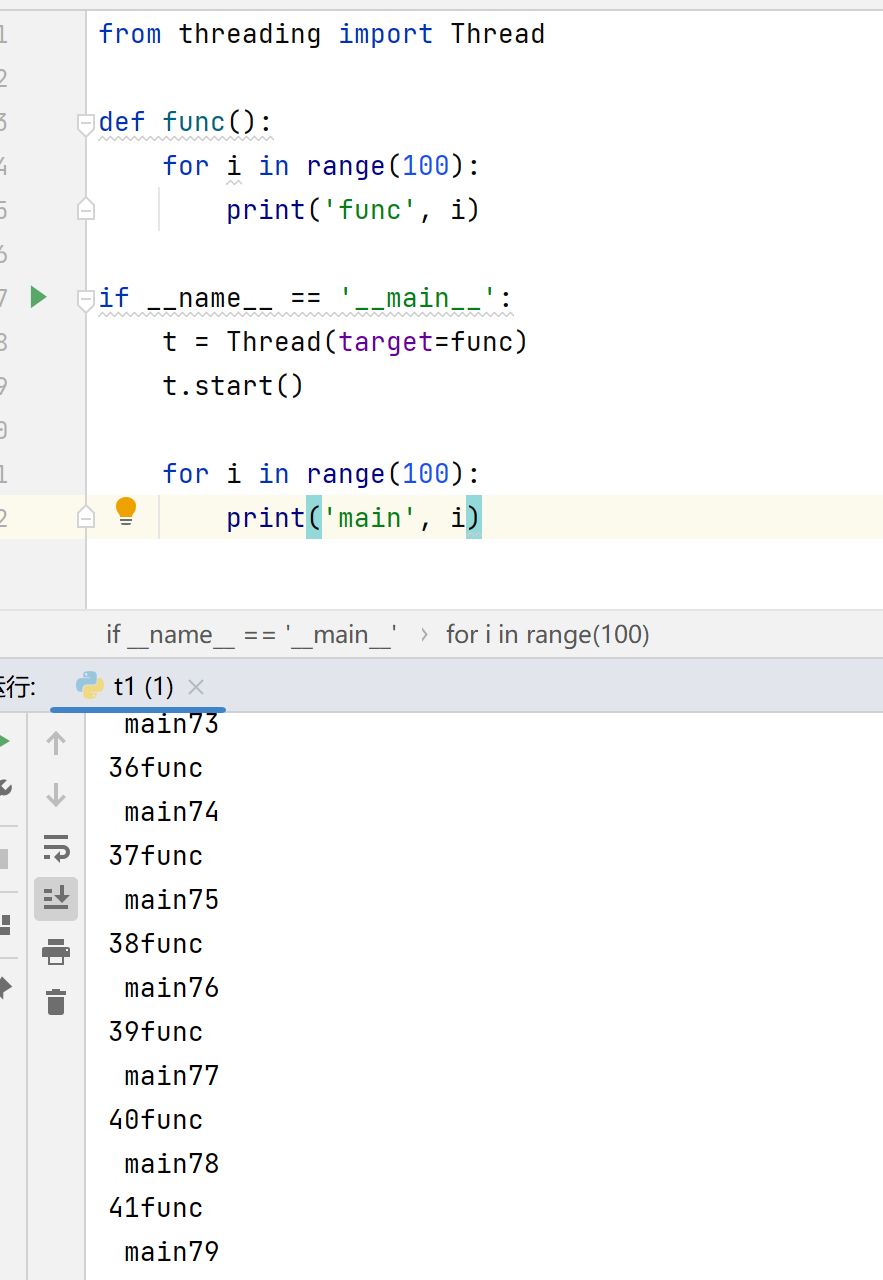The image size is (883, 1280).
Task: Click the yellow lightbulb quick-fix icon
Action: click(125, 511)
